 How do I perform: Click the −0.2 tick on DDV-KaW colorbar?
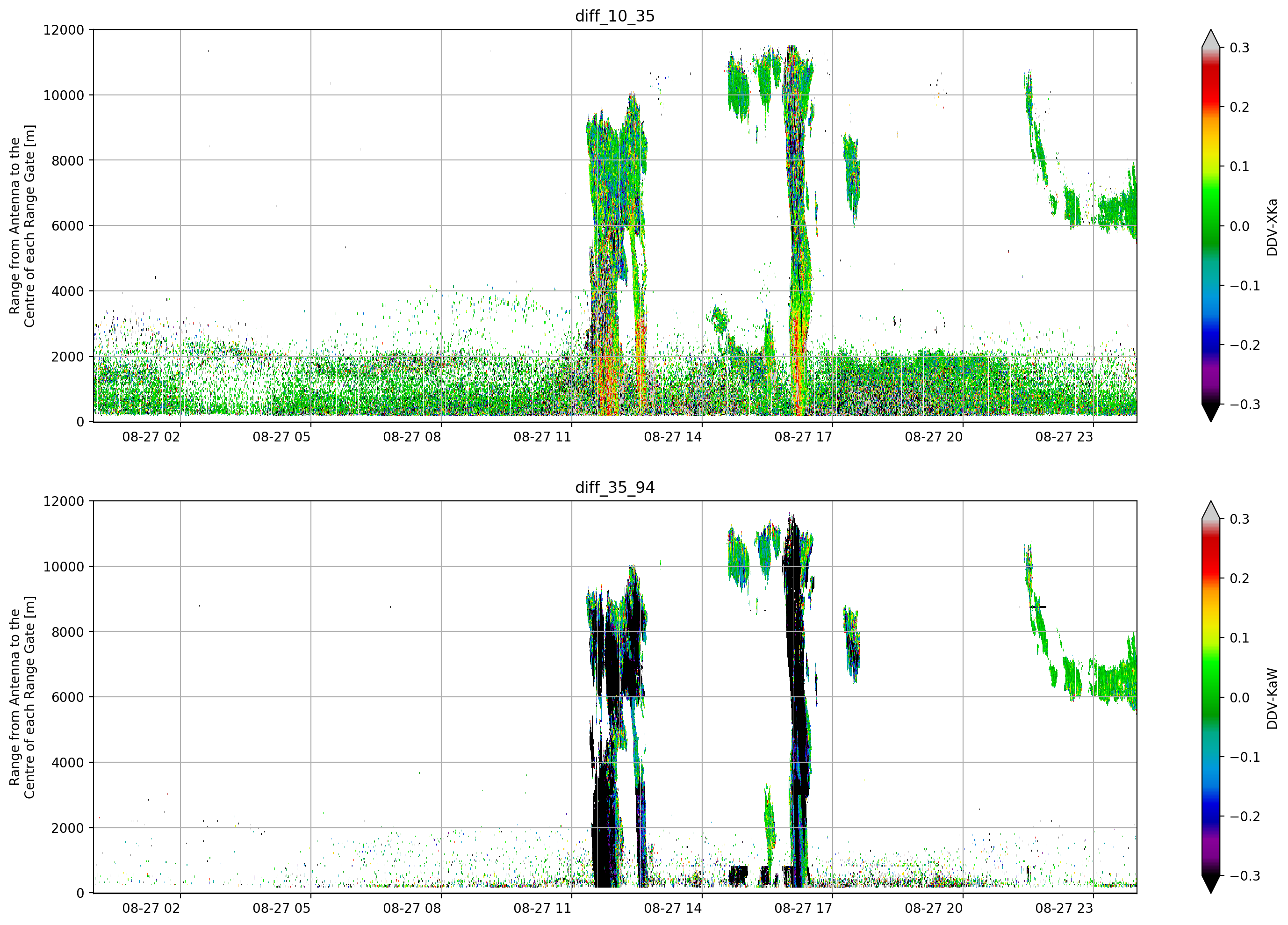coord(1245,817)
